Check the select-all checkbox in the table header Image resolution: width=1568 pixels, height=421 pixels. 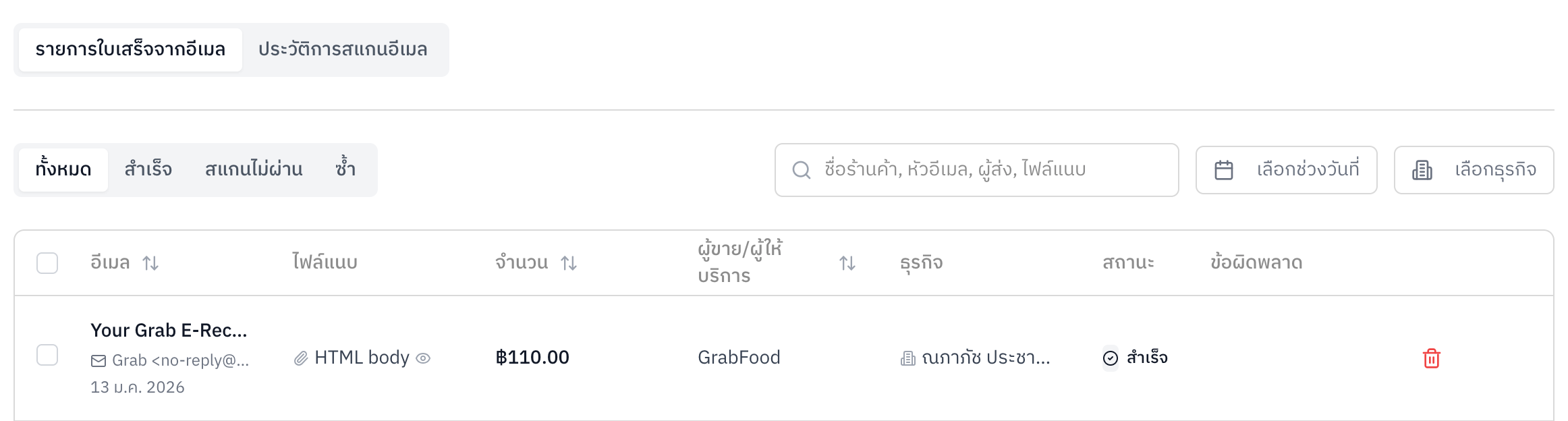click(x=47, y=262)
